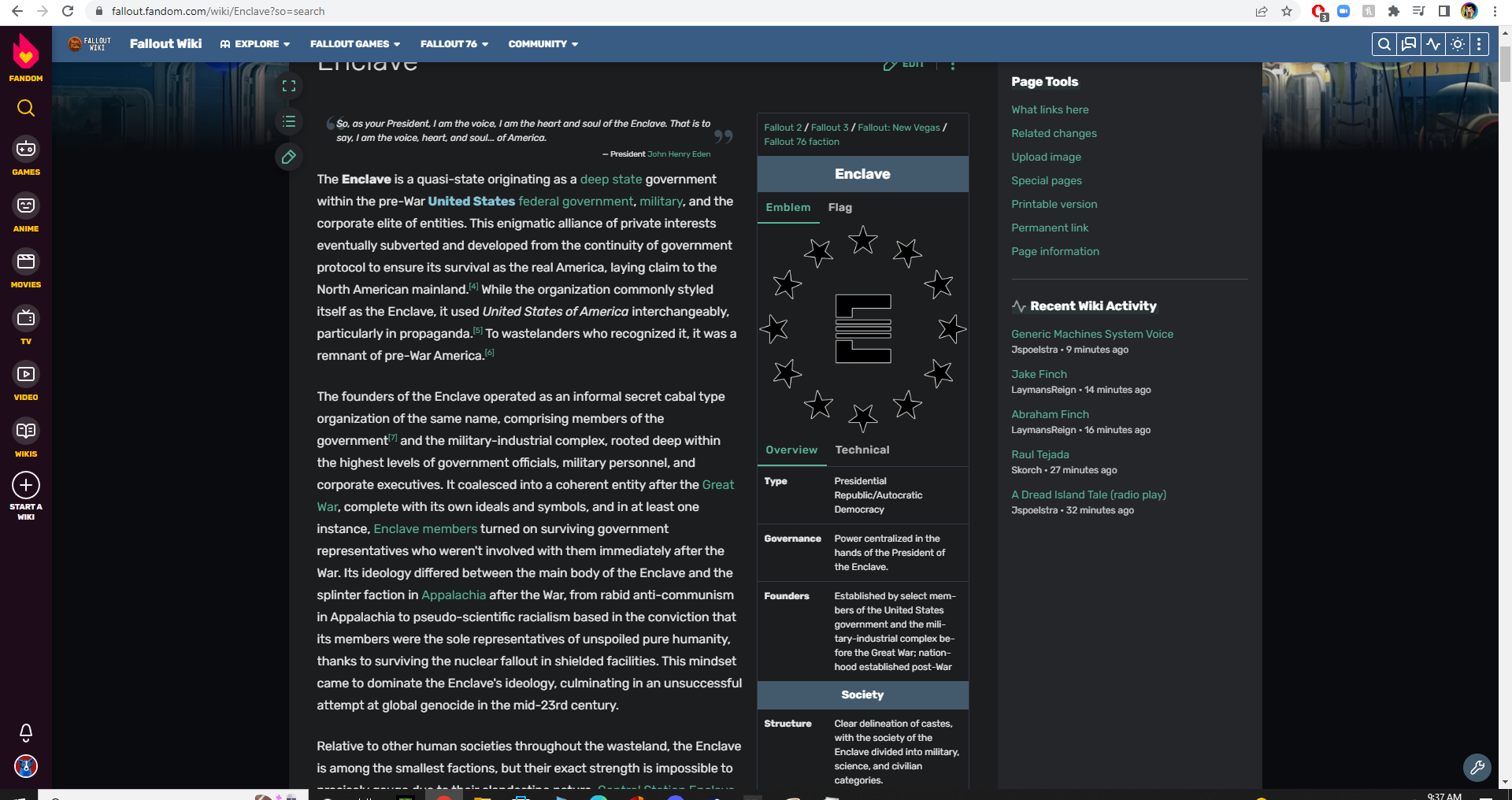The height and width of the screenshot is (800, 1512).
Task: Open admin tools wrench icon
Action: [1477, 767]
